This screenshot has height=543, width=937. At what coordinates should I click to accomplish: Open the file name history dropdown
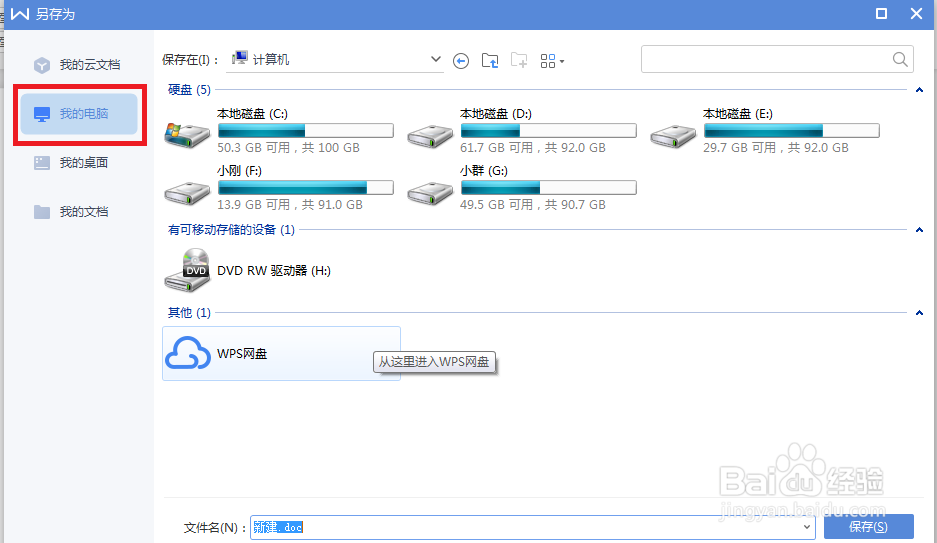(807, 527)
